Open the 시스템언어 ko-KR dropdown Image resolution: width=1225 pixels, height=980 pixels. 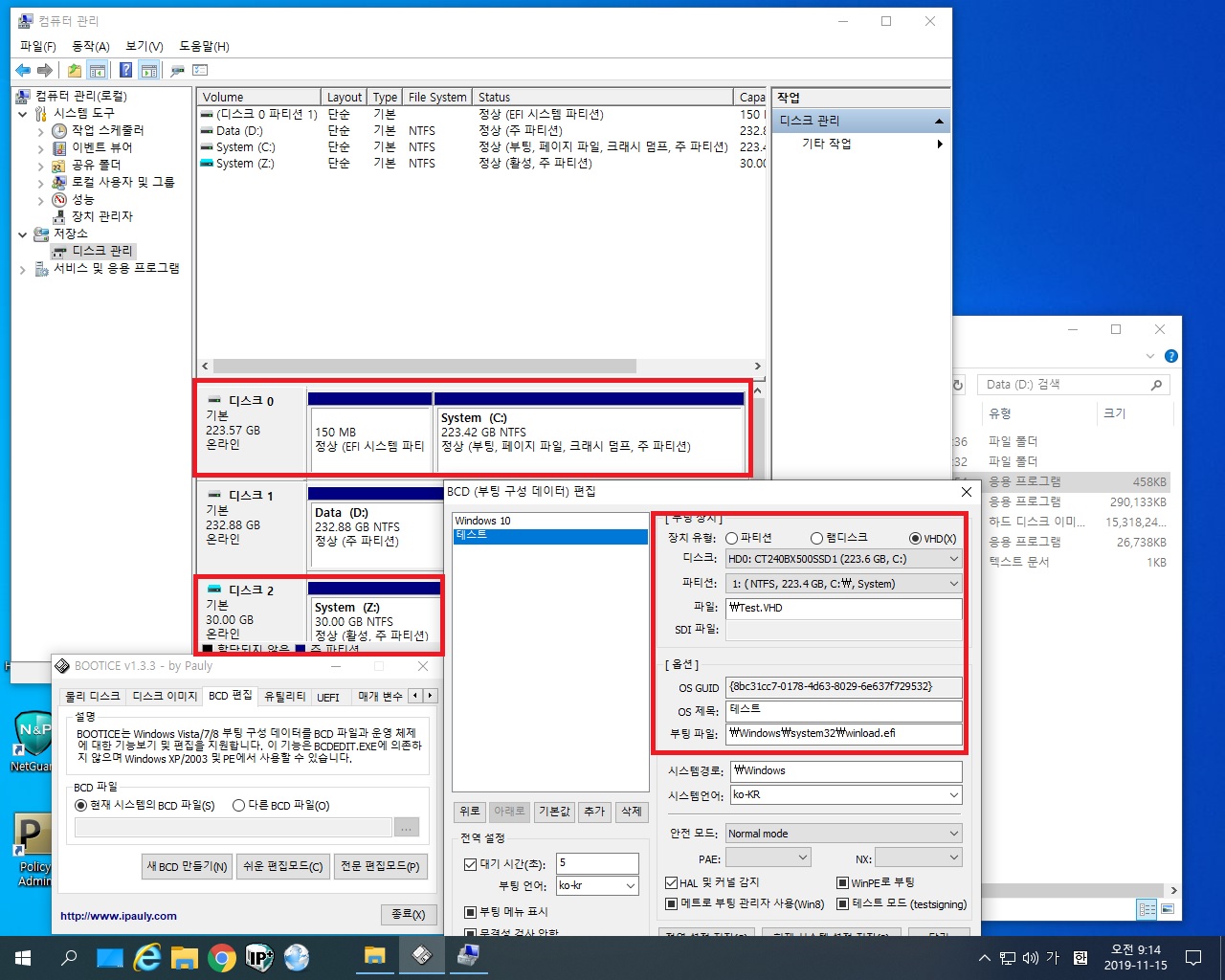click(x=846, y=794)
